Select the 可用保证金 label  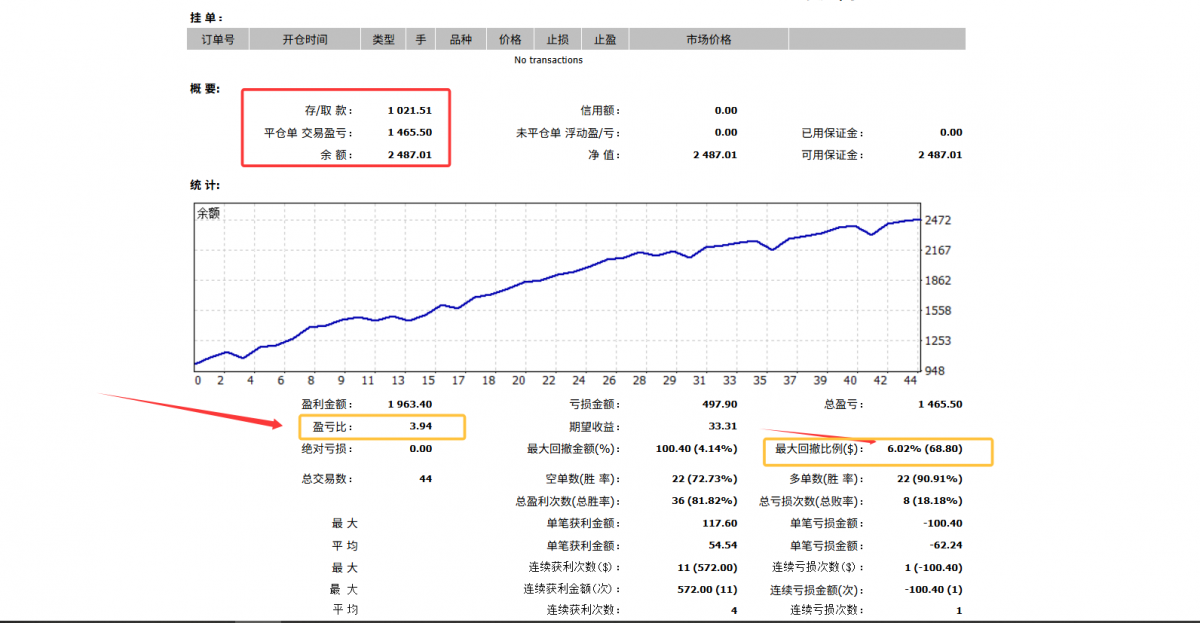tap(833, 155)
